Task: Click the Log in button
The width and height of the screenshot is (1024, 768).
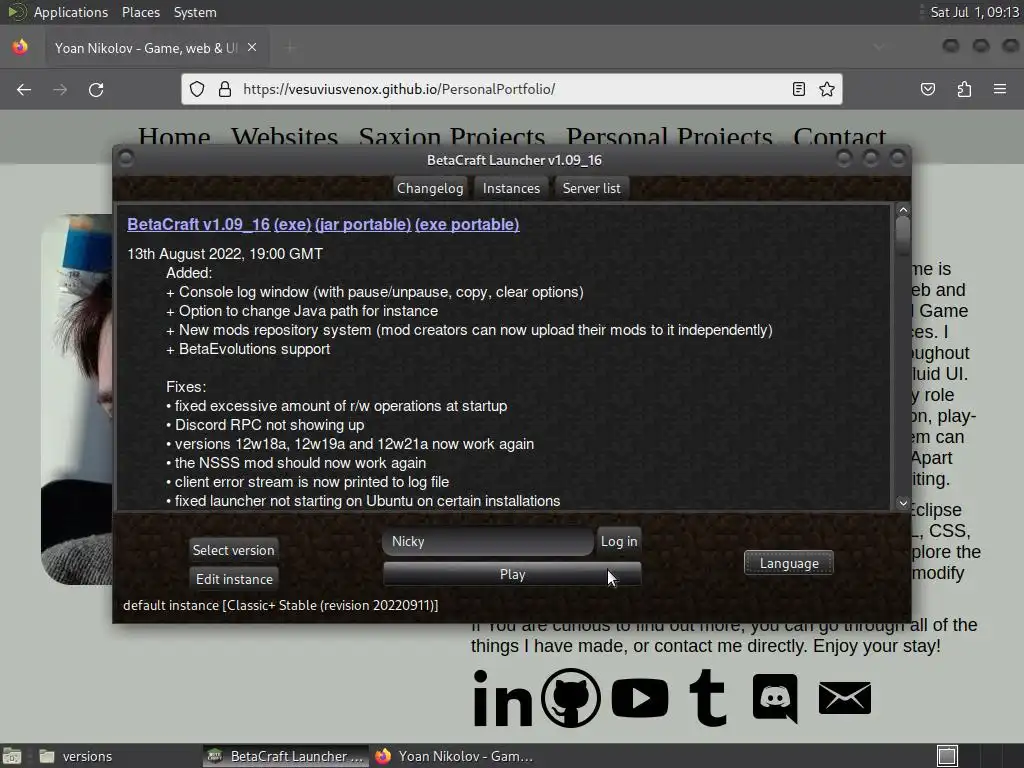Action: point(619,541)
